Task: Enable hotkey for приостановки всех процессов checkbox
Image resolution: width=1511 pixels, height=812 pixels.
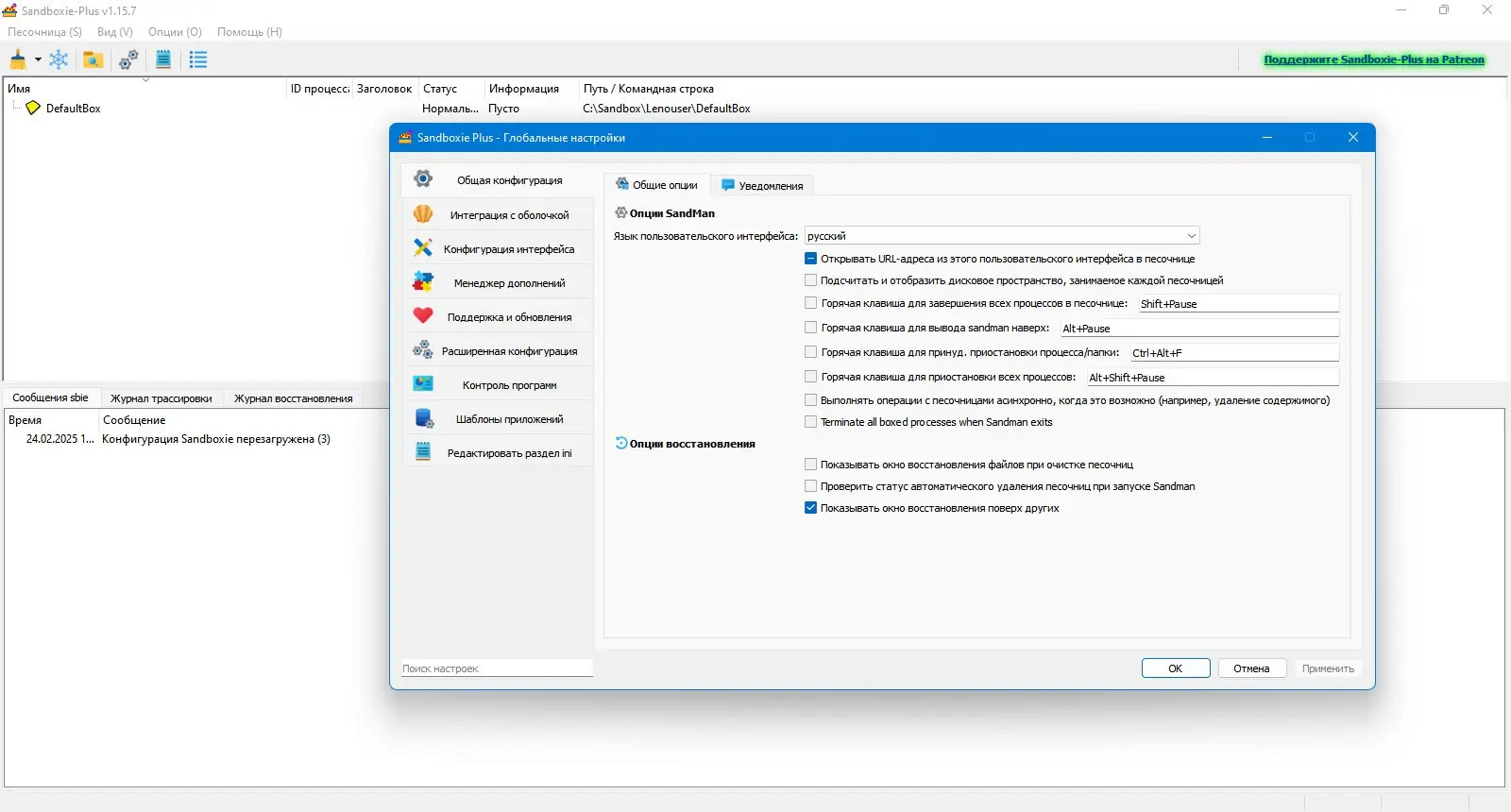Action: 810,377
